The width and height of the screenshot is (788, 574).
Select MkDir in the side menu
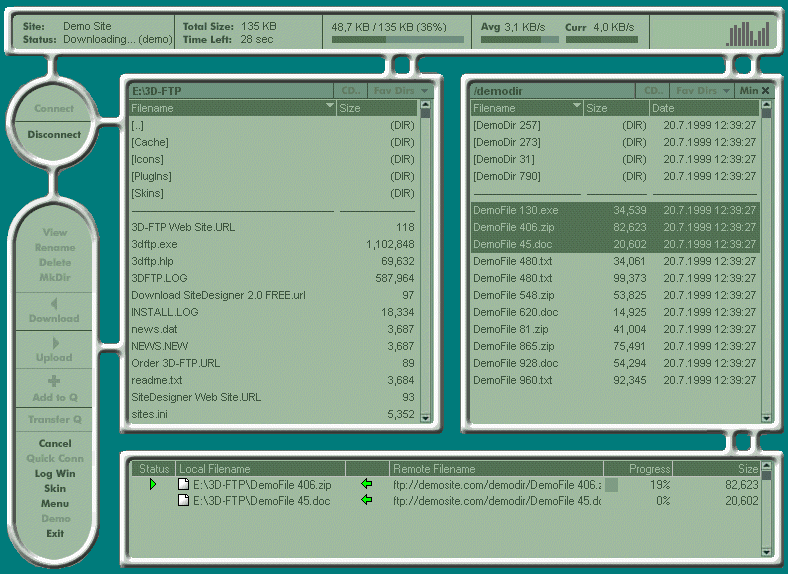pyautogui.click(x=55, y=277)
